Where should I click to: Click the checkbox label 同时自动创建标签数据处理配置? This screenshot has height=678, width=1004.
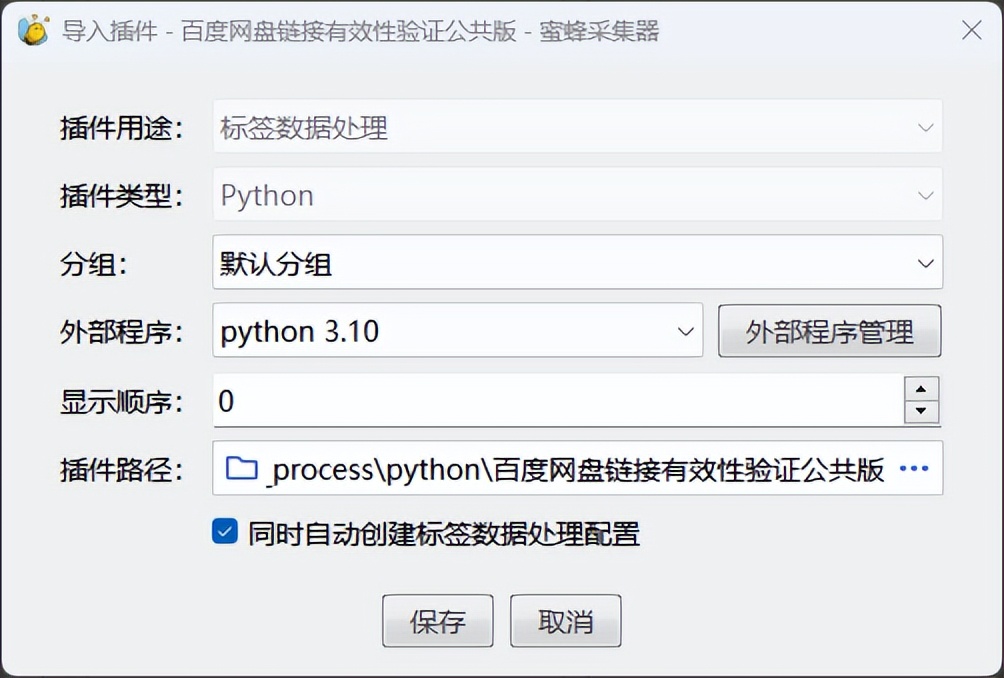coord(443,534)
